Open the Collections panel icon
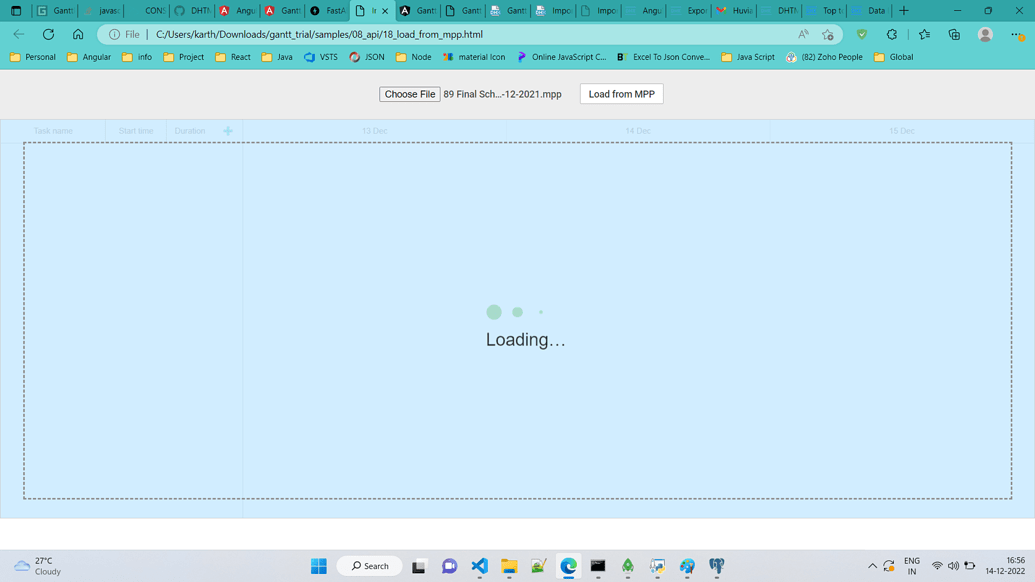 pos(923,33)
